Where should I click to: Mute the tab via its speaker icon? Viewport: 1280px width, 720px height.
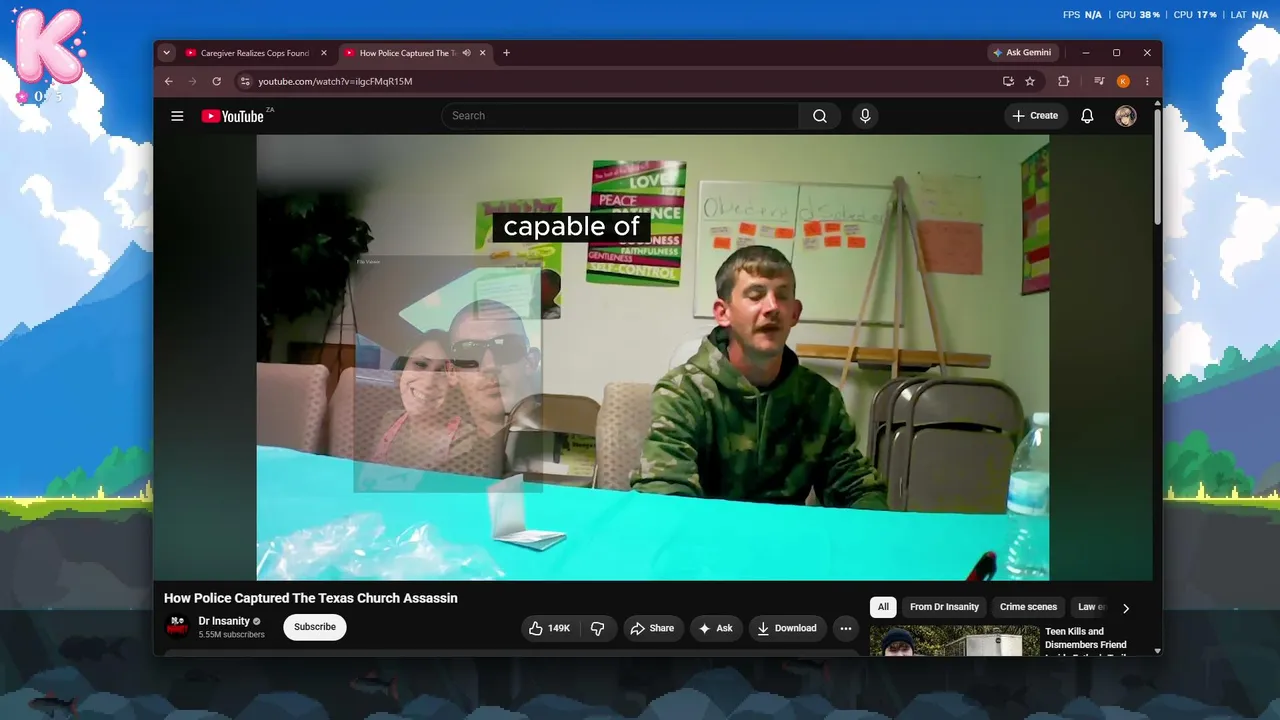[467, 53]
